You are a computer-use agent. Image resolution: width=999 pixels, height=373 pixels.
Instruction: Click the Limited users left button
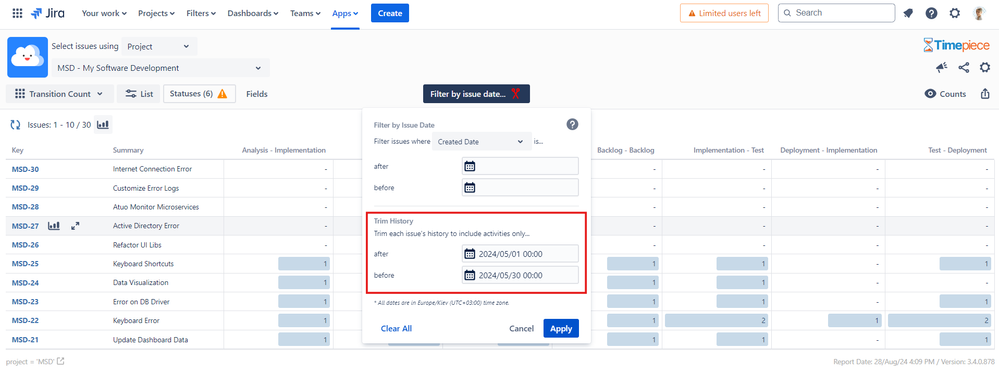coord(724,13)
